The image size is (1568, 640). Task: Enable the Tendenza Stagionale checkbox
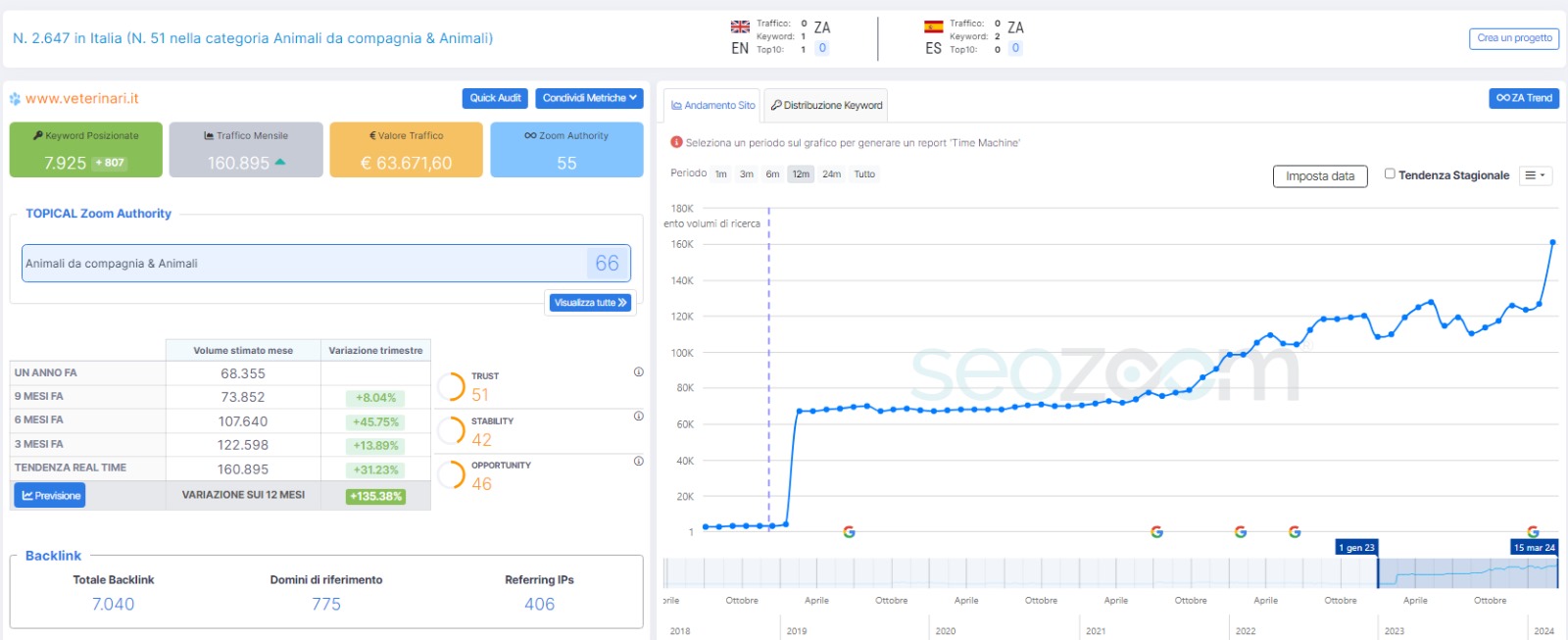click(1390, 174)
